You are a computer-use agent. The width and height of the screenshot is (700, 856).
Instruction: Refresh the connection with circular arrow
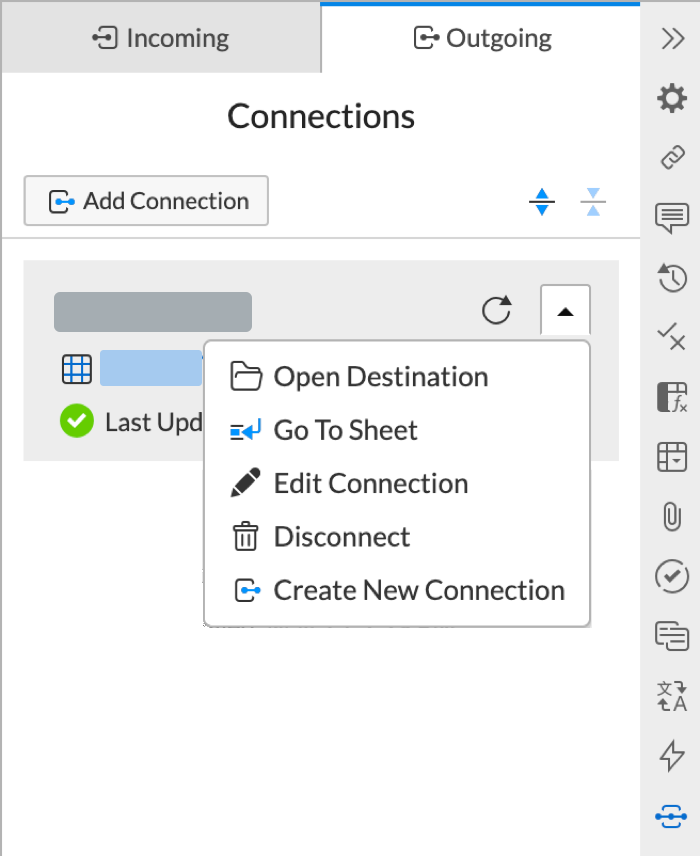pyautogui.click(x=497, y=311)
